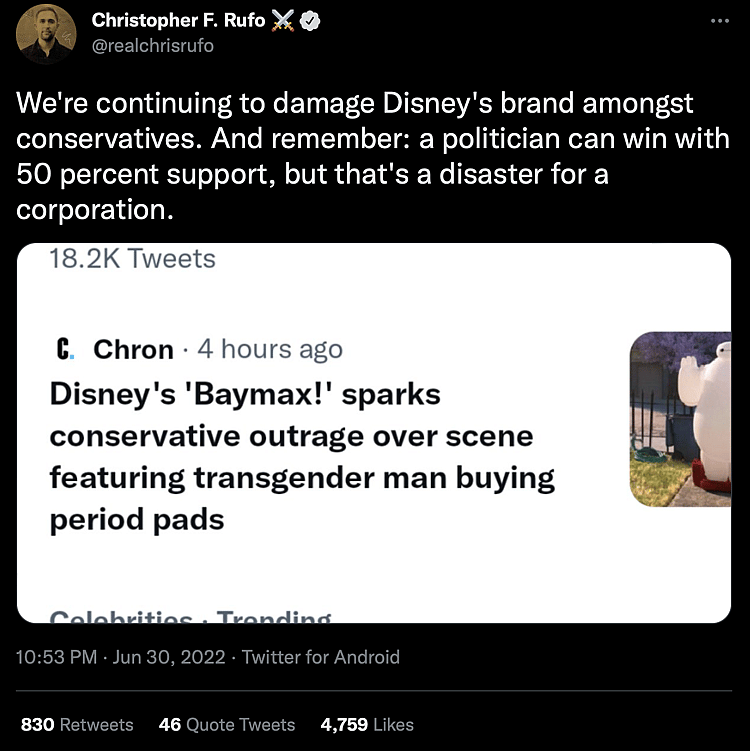Click the Disney's 'Baymax!' headline text
Viewport: 750px width, 751px height.
coord(300,456)
